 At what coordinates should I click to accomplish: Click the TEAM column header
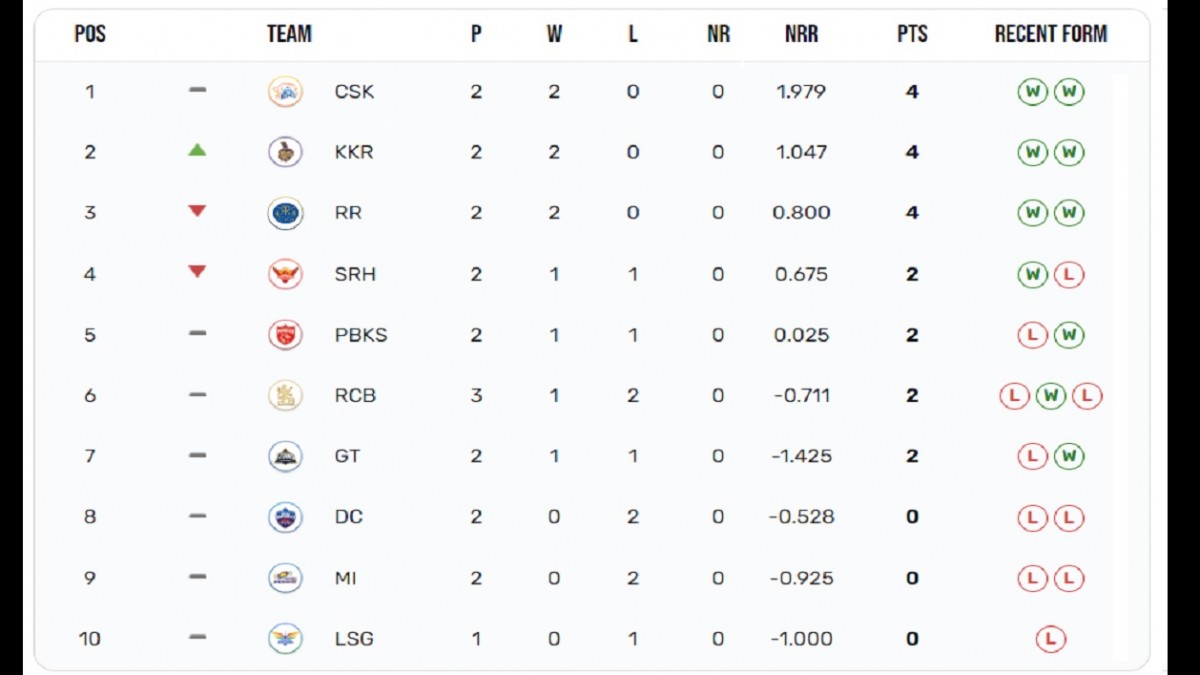pyautogui.click(x=289, y=34)
